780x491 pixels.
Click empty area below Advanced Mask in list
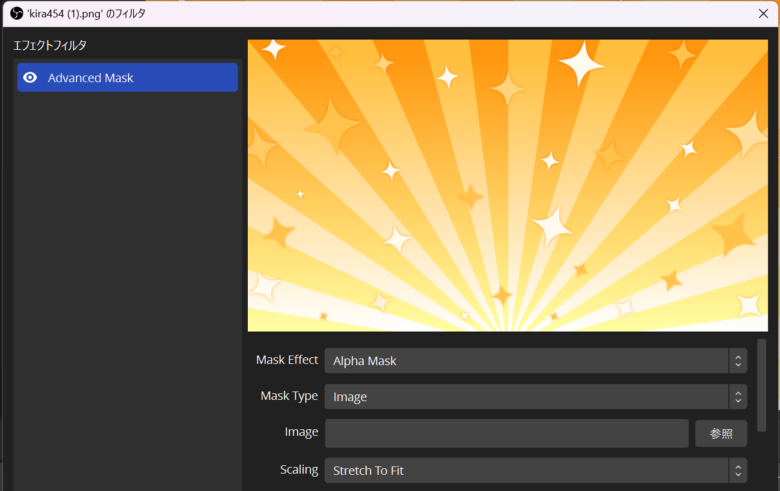(x=127, y=280)
